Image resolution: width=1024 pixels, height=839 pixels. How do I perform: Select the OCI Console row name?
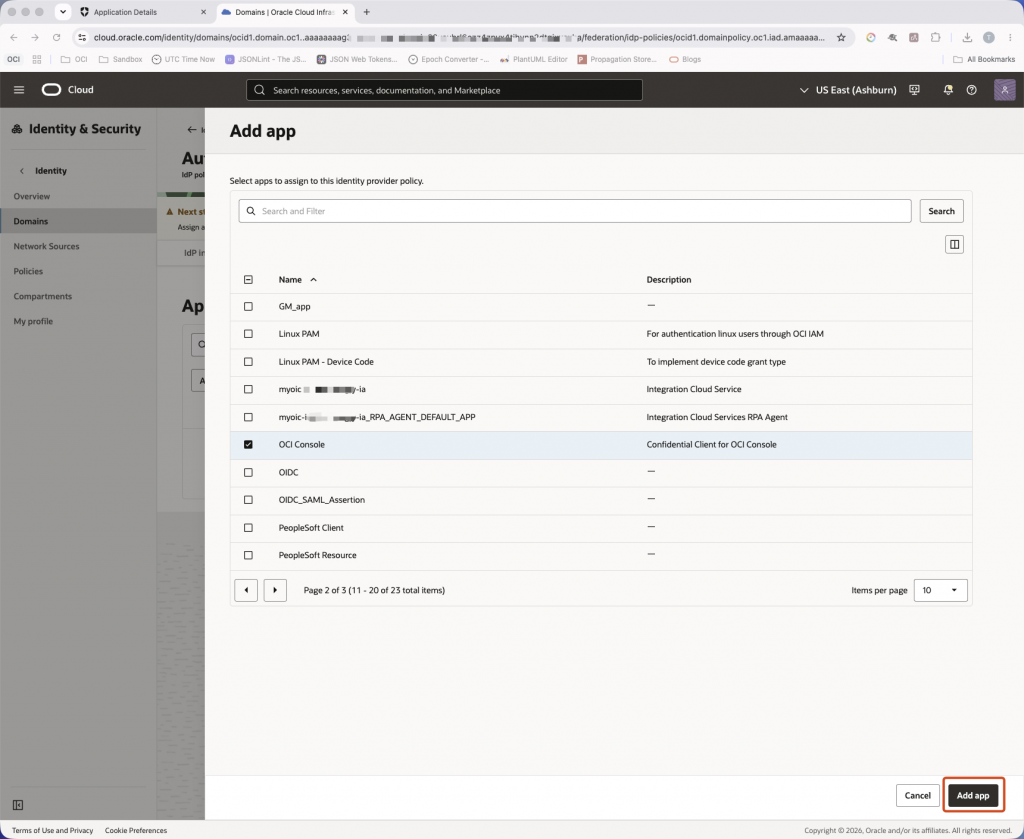[x=302, y=445]
